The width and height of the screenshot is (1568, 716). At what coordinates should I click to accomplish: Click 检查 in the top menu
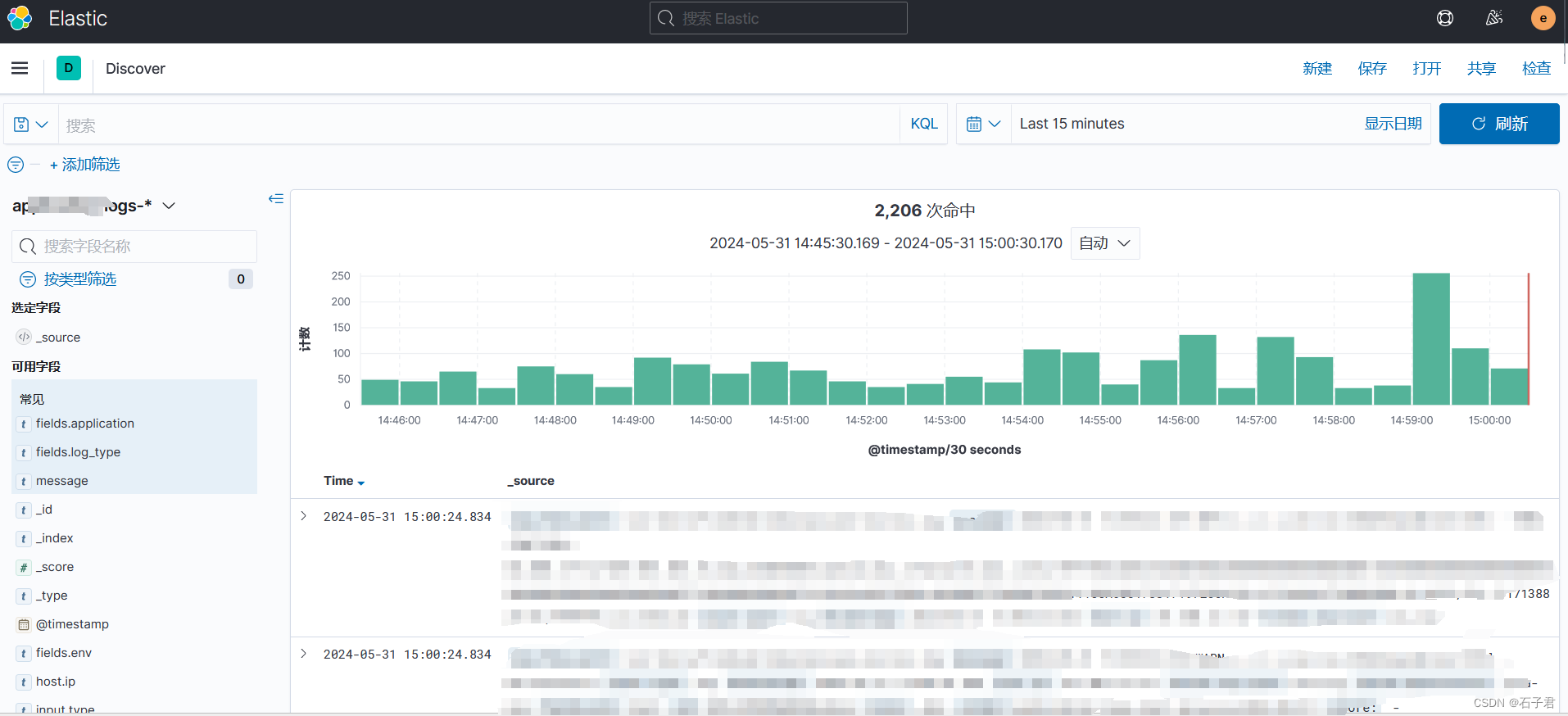point(1537,69)
